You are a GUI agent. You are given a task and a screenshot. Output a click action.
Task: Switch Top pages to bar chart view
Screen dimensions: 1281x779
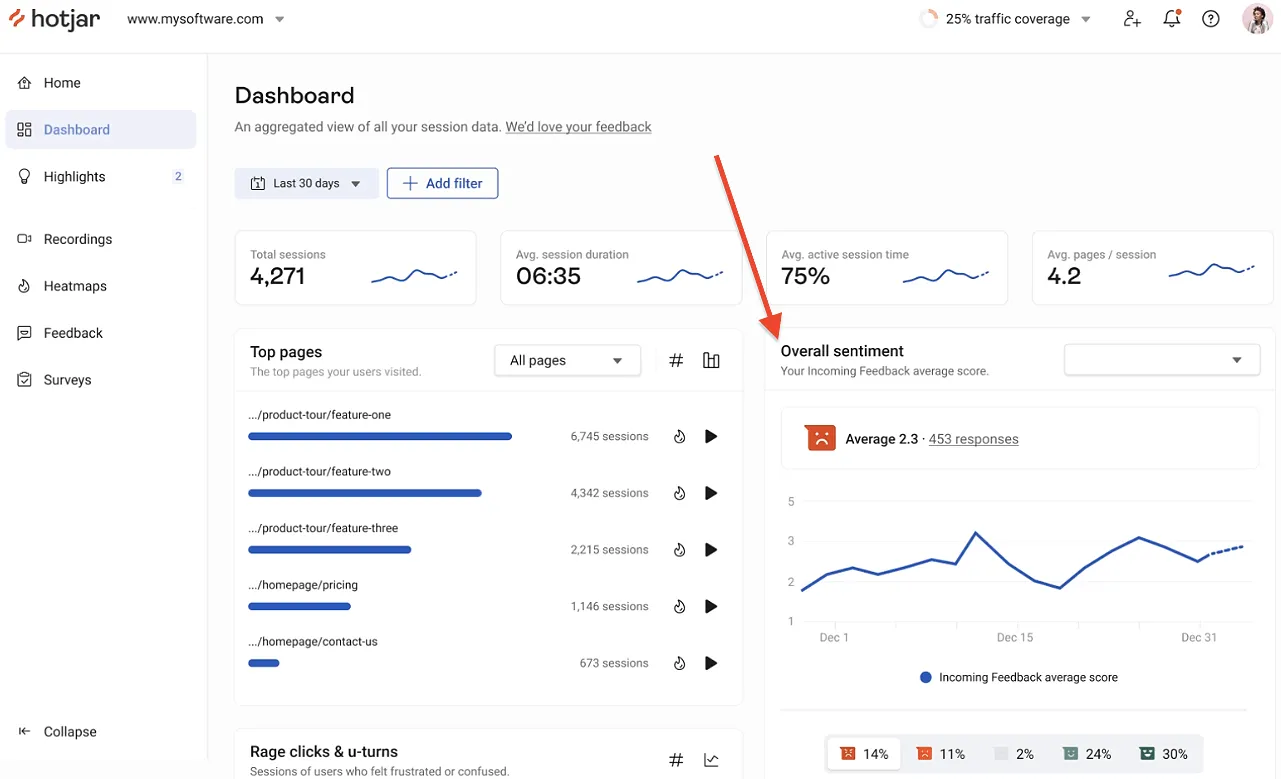711,361
